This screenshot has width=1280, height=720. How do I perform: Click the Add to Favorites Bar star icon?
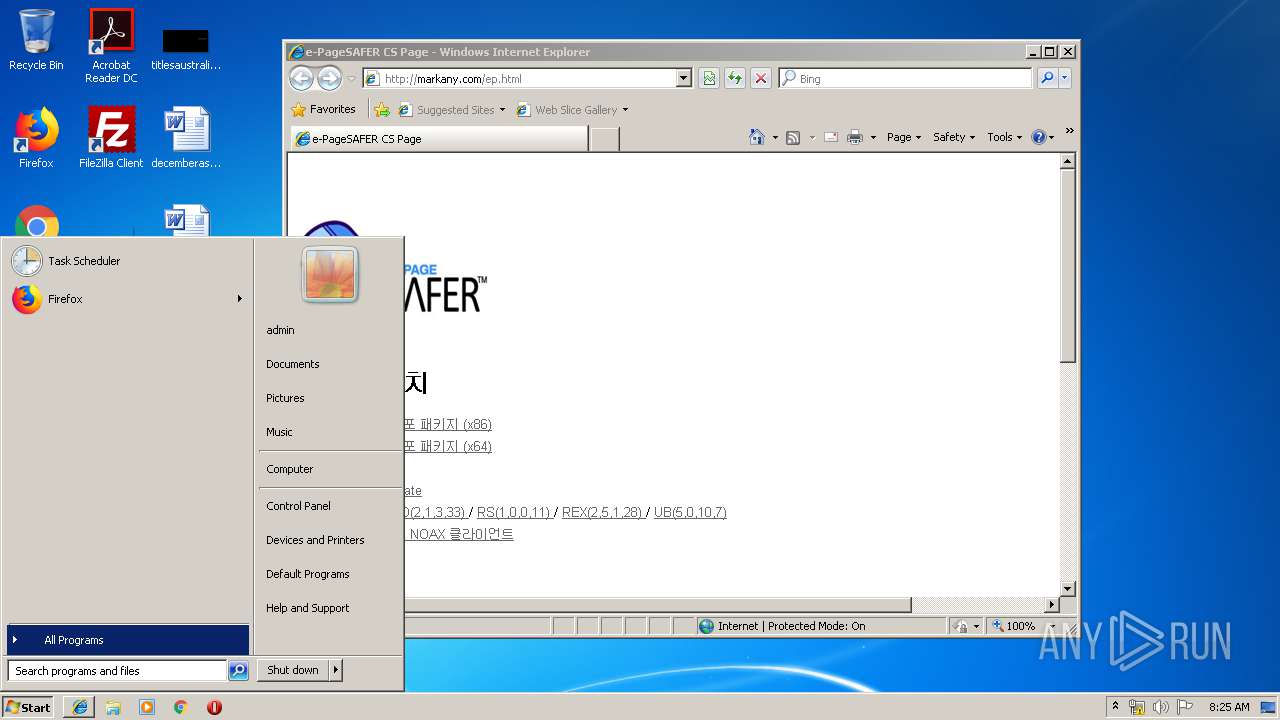click(381, 110)
